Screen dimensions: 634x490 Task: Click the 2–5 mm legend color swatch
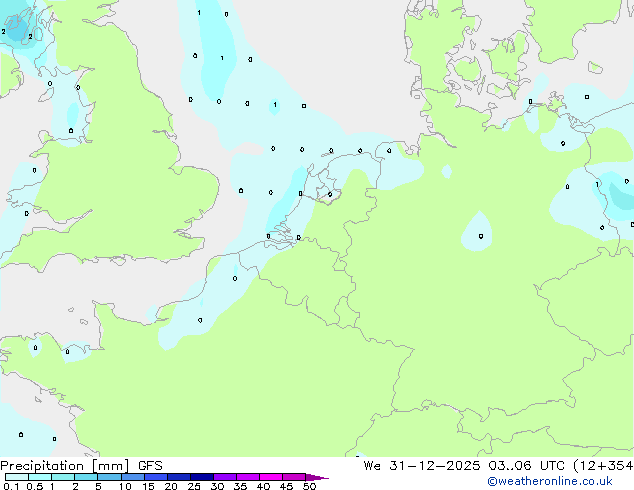(x=86, y=477)
